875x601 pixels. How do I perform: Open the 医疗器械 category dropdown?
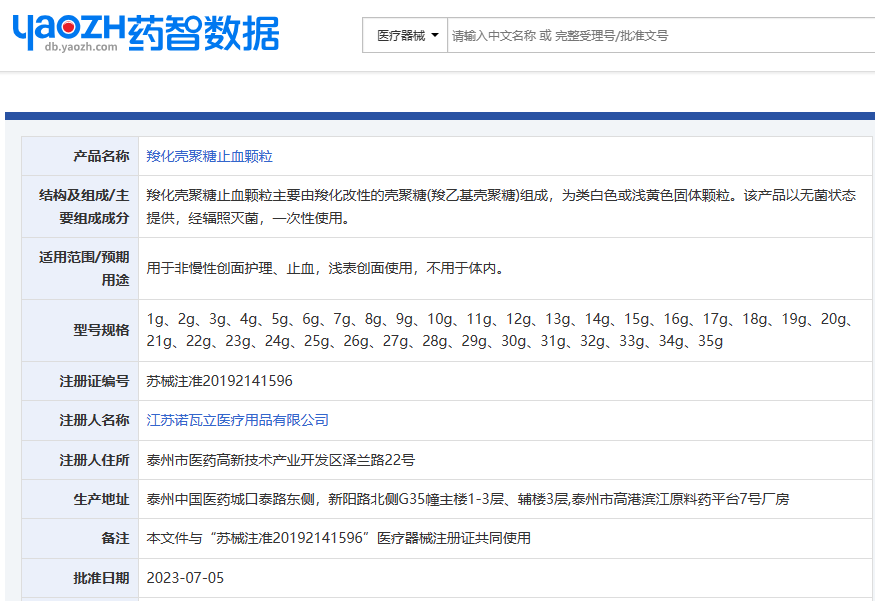point(405,35)
